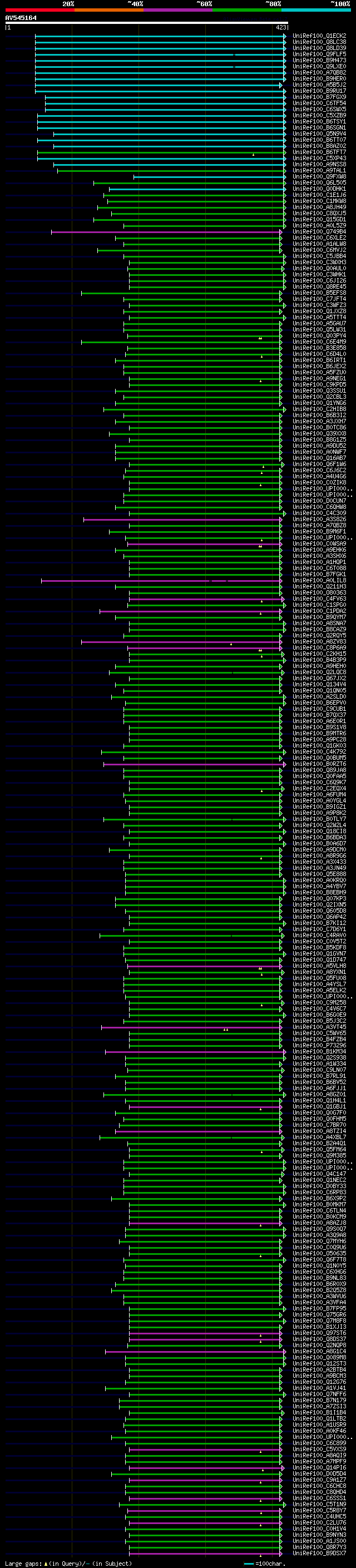
Task: Select the label UniRef100_Q03PY4
Action: coord(319,335)
